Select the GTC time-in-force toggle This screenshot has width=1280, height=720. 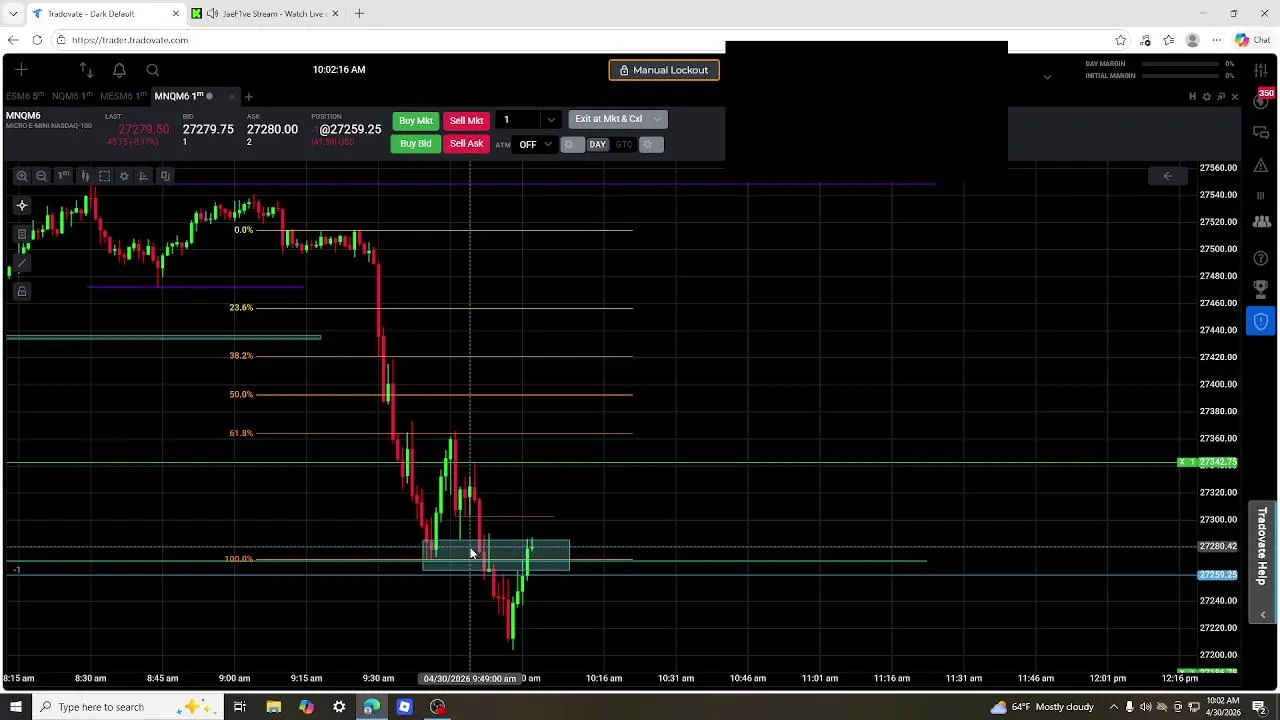click(x=624, y=145)
